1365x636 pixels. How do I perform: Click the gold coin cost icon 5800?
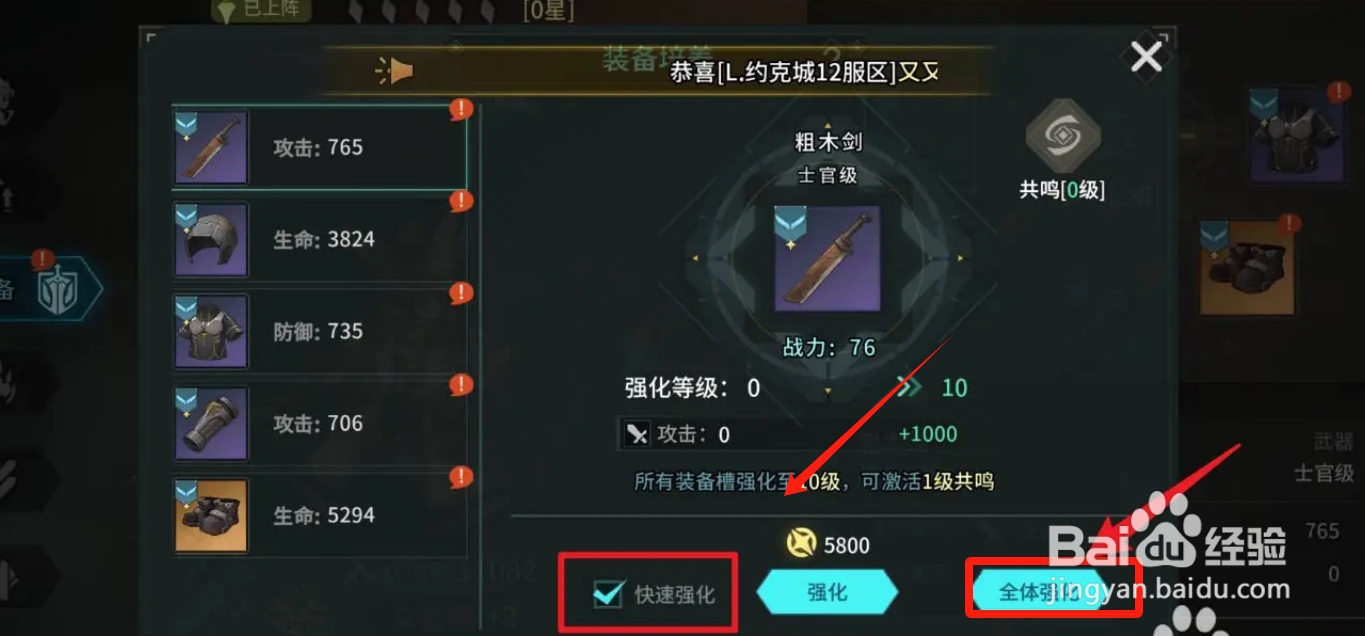pyautogui.click(x=802, y=544)
